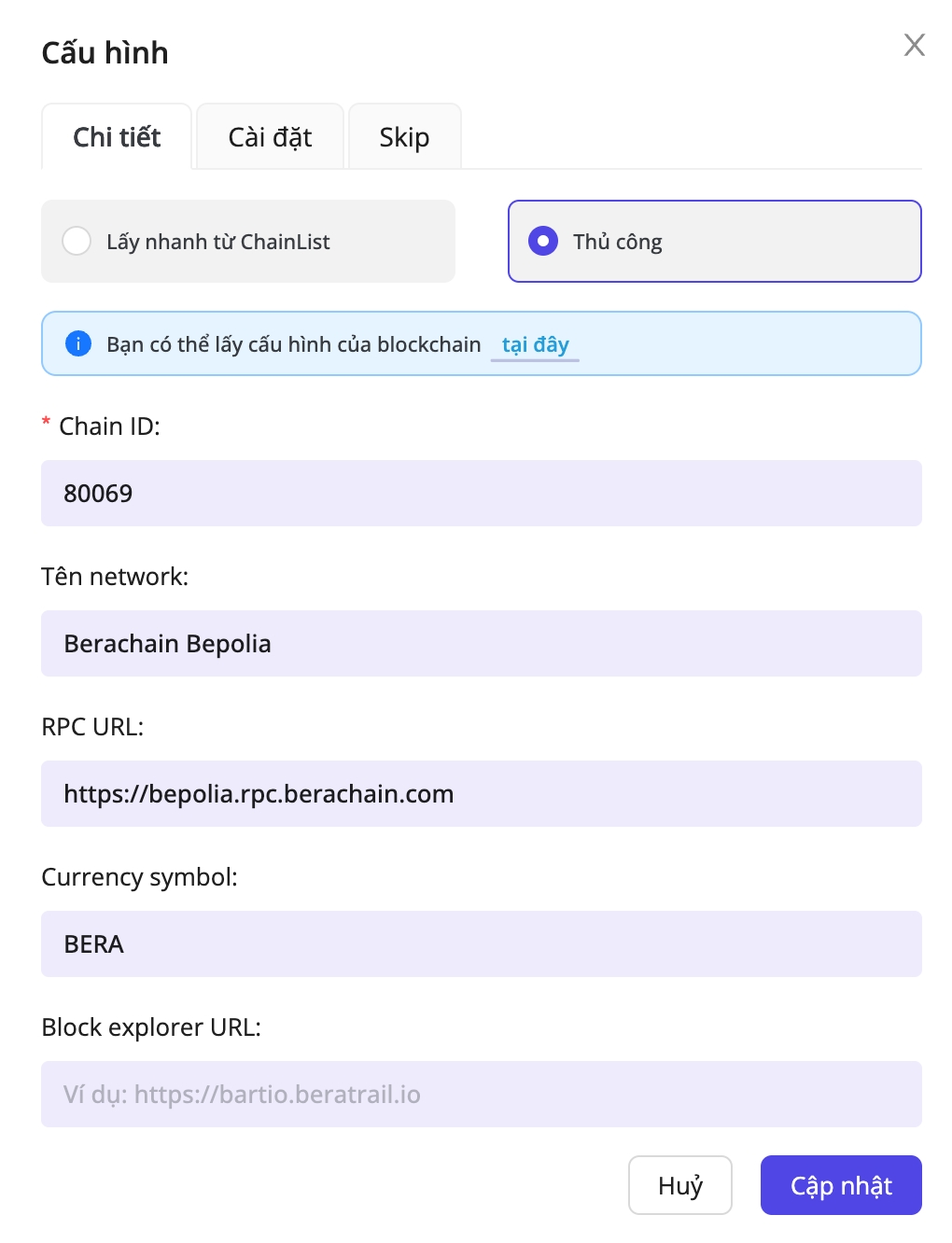
Task: Click the Chain ID input field
Action: point(481,493)
